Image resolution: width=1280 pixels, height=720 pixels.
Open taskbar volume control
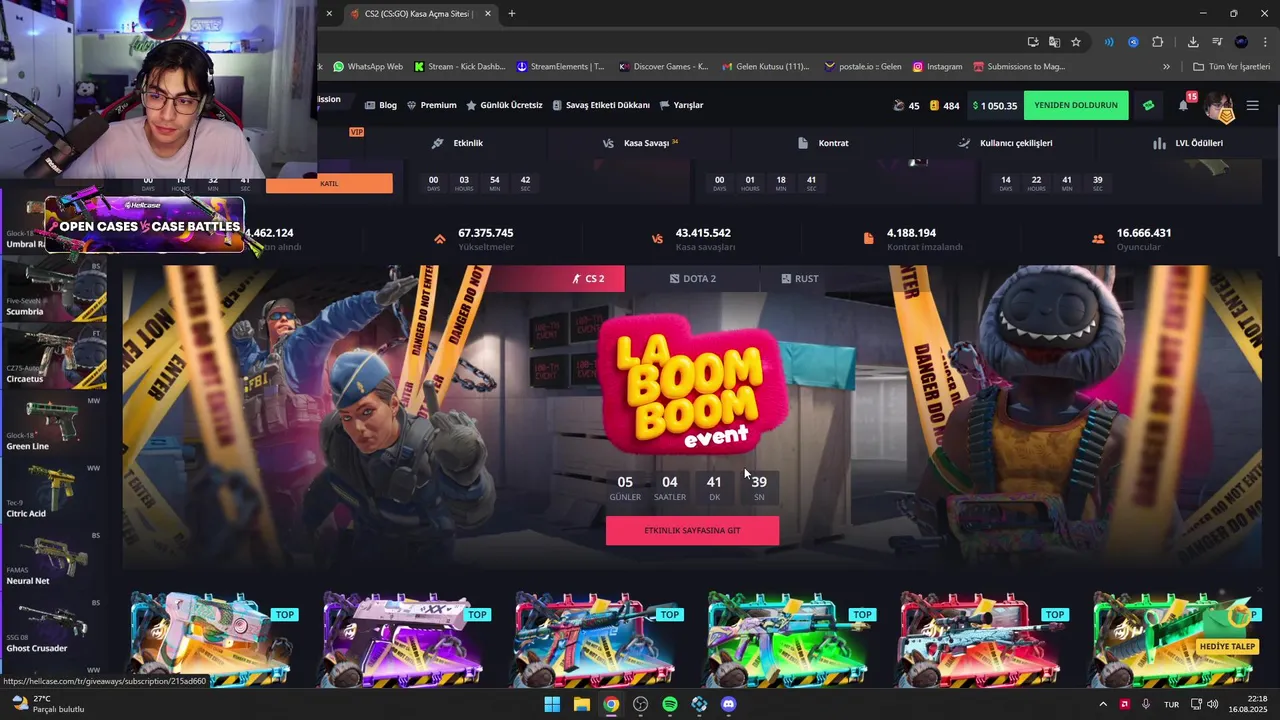(1213, 704)
